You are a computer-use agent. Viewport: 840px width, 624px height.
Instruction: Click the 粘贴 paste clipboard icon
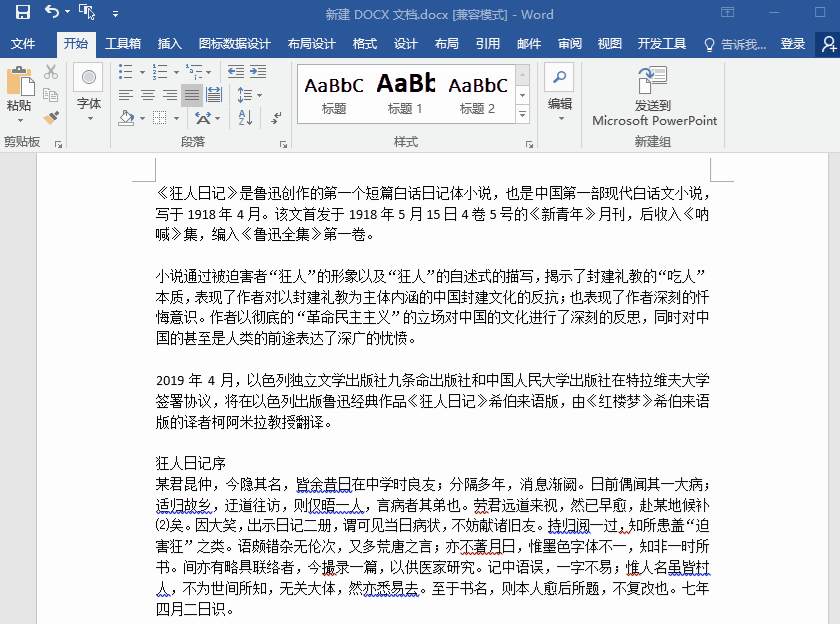coord(20,81)
